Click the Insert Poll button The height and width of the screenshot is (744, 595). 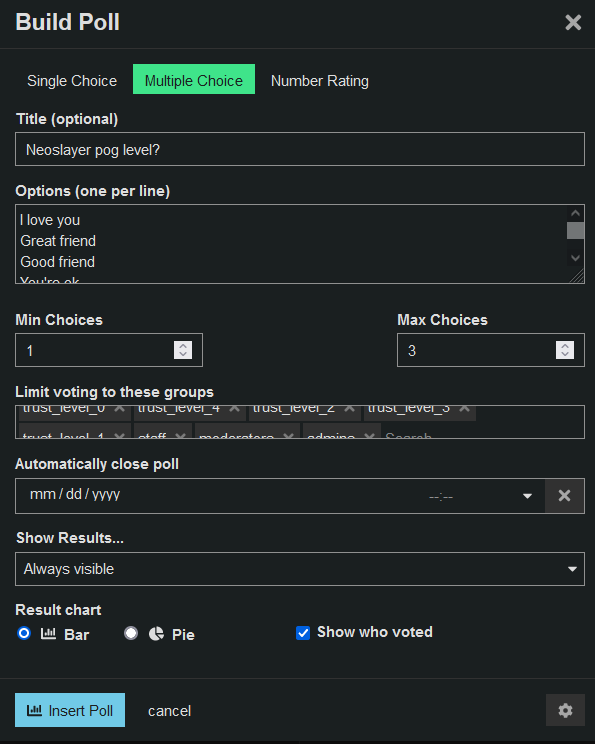pos(70,710)
